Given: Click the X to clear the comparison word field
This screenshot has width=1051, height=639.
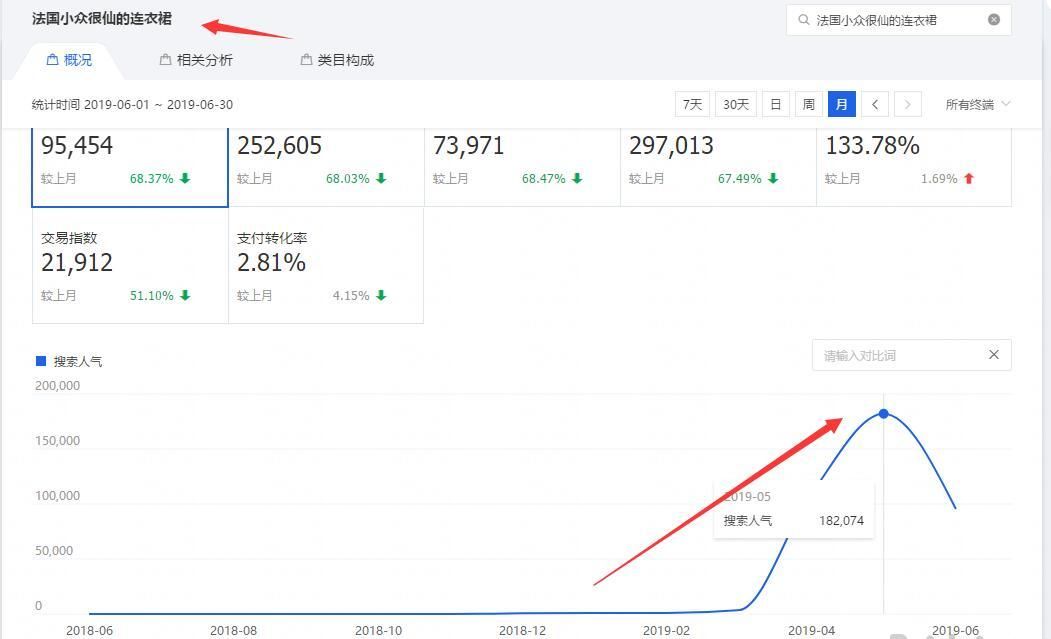Looking at the screenshot, I should click(x=993, y=355).
